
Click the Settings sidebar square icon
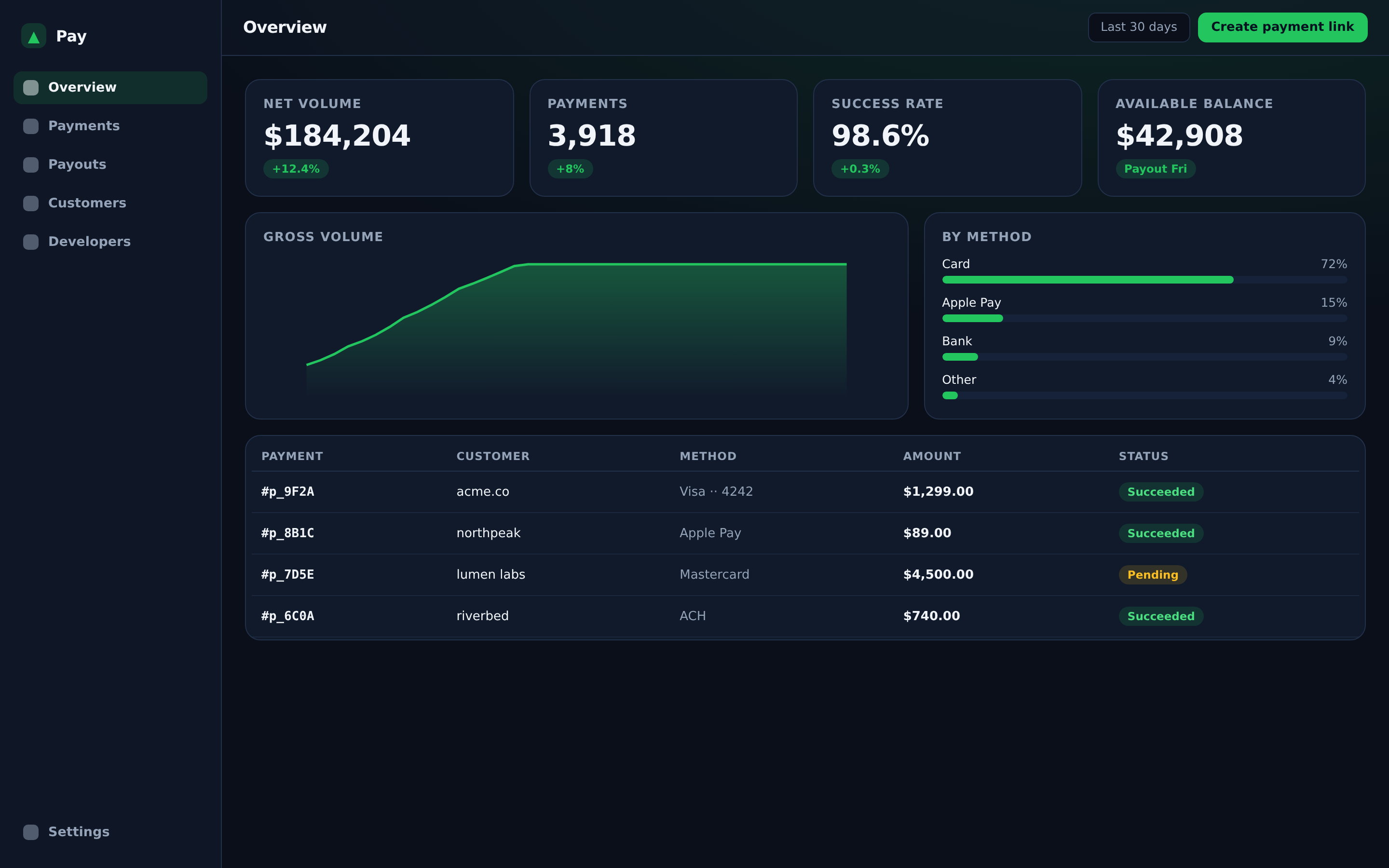click(x=31, y=832)
